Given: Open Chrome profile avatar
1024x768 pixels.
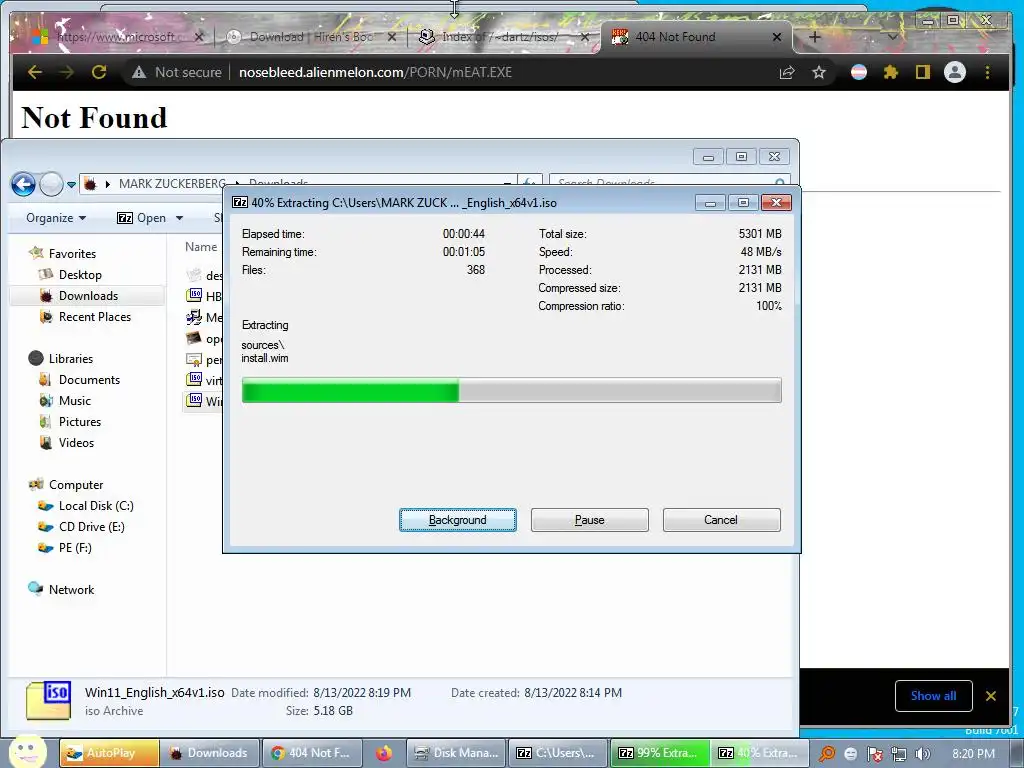Looking at the screenshot, I should click(x=955, y=72).
